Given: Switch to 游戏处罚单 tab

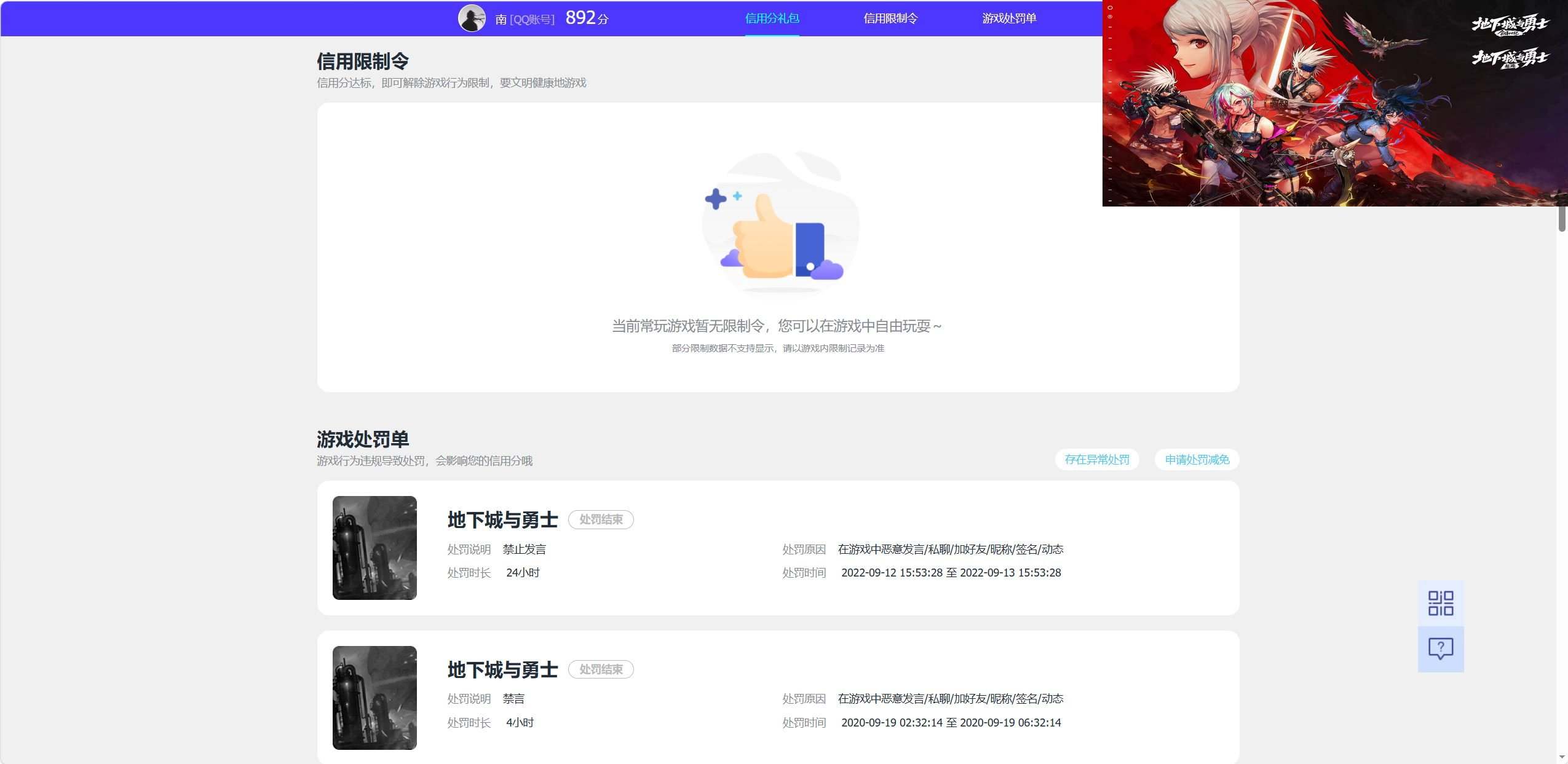Looking at the screenshot, I should (x=1009, y=18).
